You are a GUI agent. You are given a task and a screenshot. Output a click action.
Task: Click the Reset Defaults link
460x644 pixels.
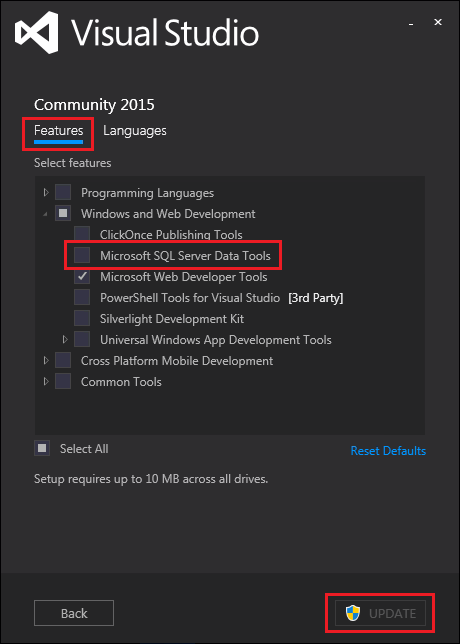click(388, 451)
